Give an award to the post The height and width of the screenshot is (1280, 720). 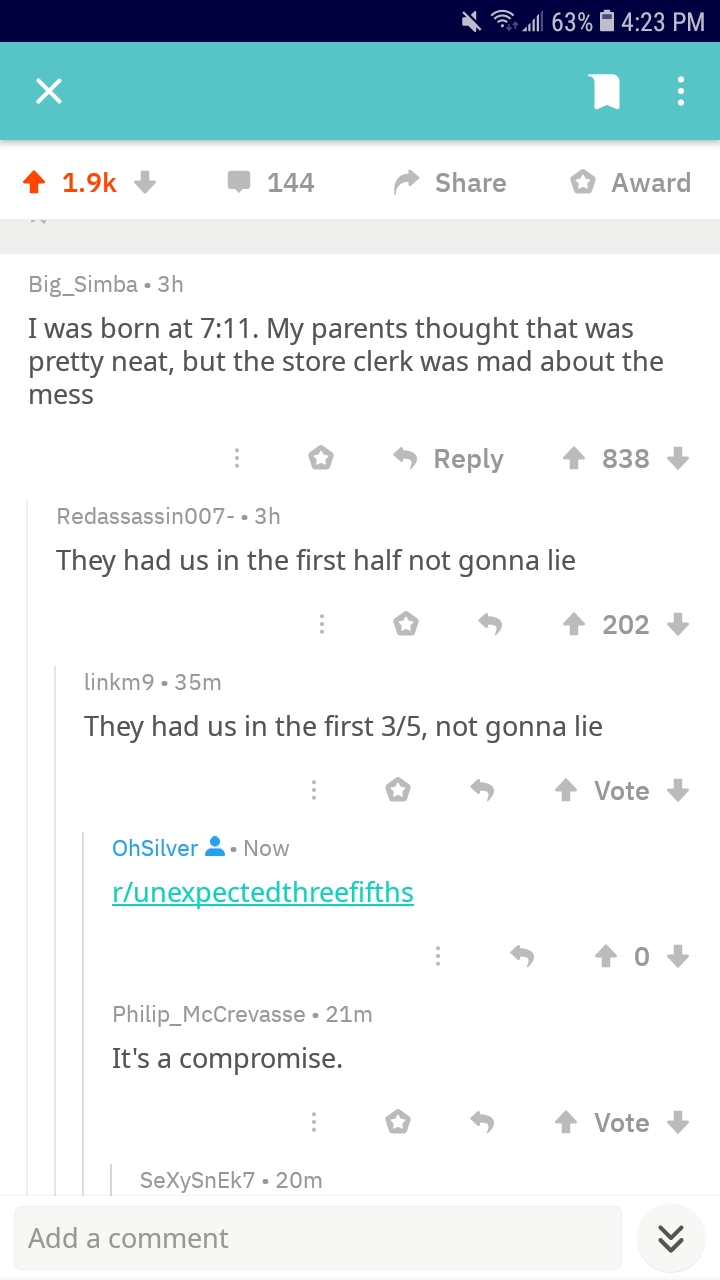[630, 182]
